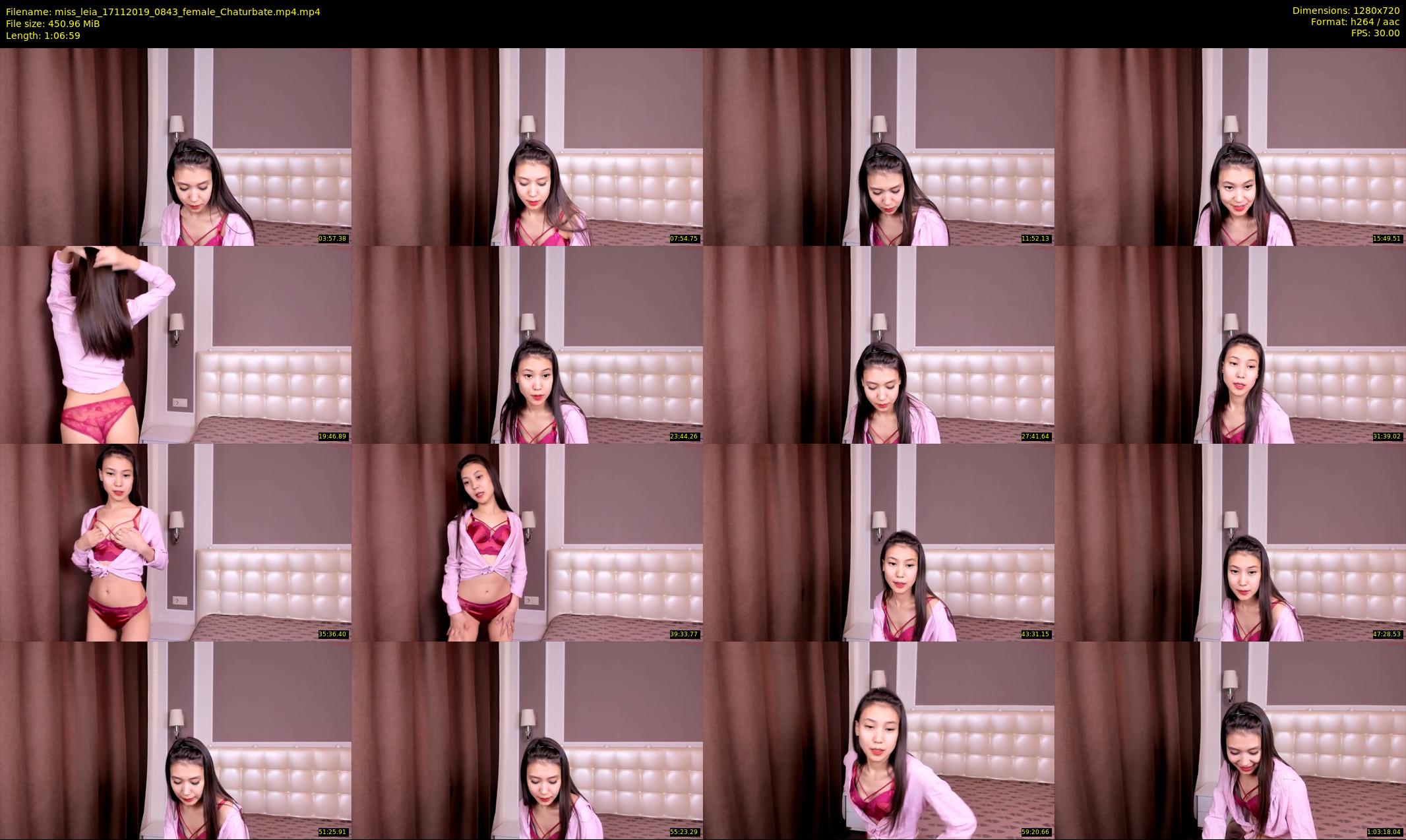Select the thumbnail at 43:31.15
The width and height of the screenshot is (1406, 840).
click(x=878, y=542)
